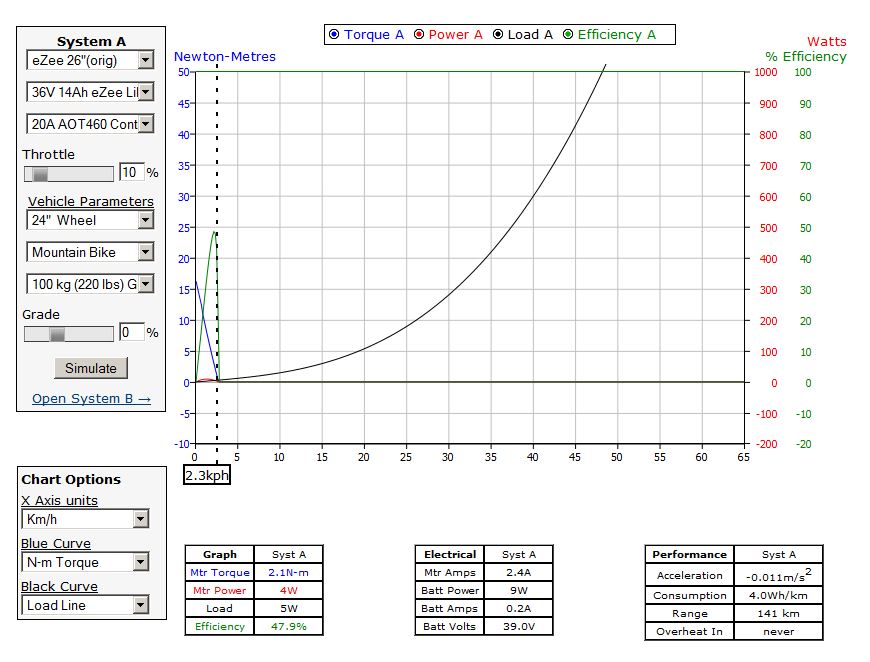Expand the X Axis units Km/h dropdown
Viewport: 870px width, 662px height.
tap(85, 518)
